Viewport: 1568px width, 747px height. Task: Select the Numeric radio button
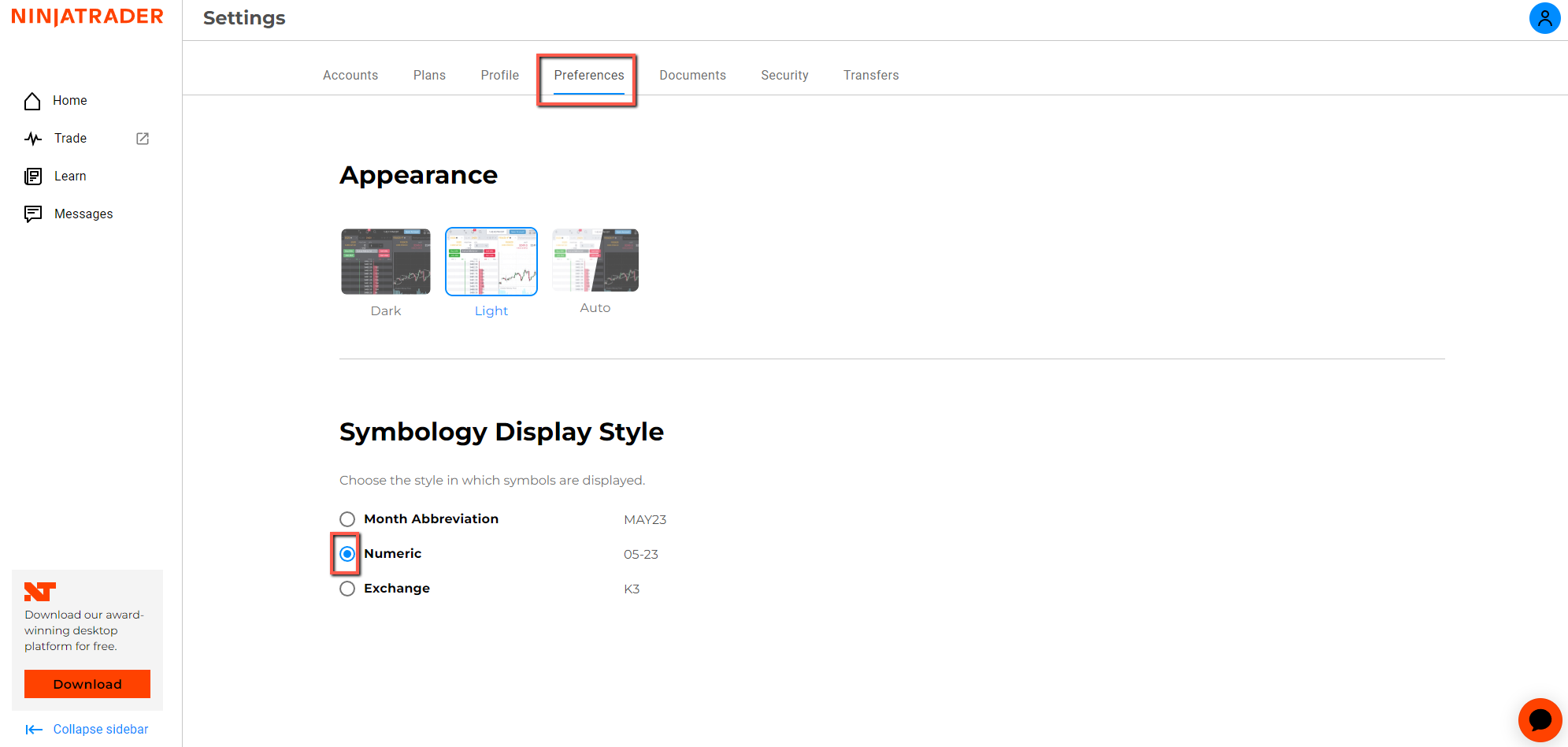[347, 554]
